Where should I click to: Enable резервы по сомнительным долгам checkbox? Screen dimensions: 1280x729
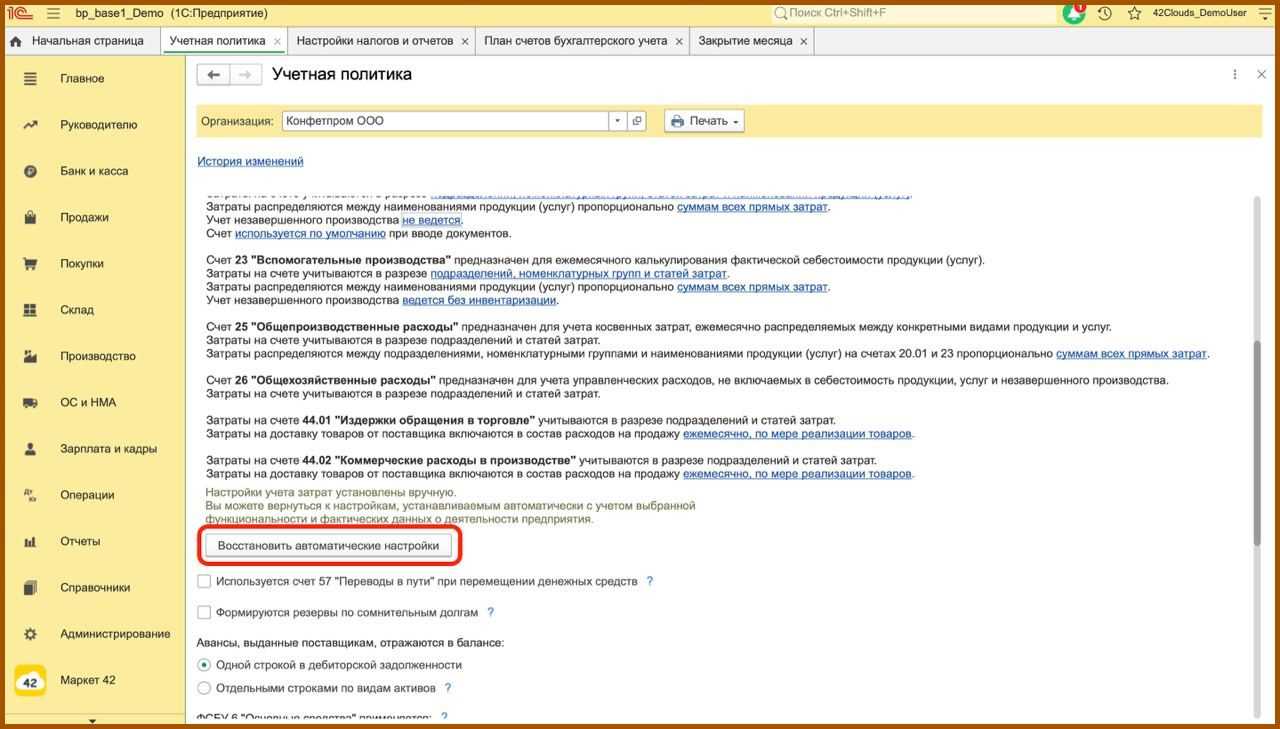204,612
